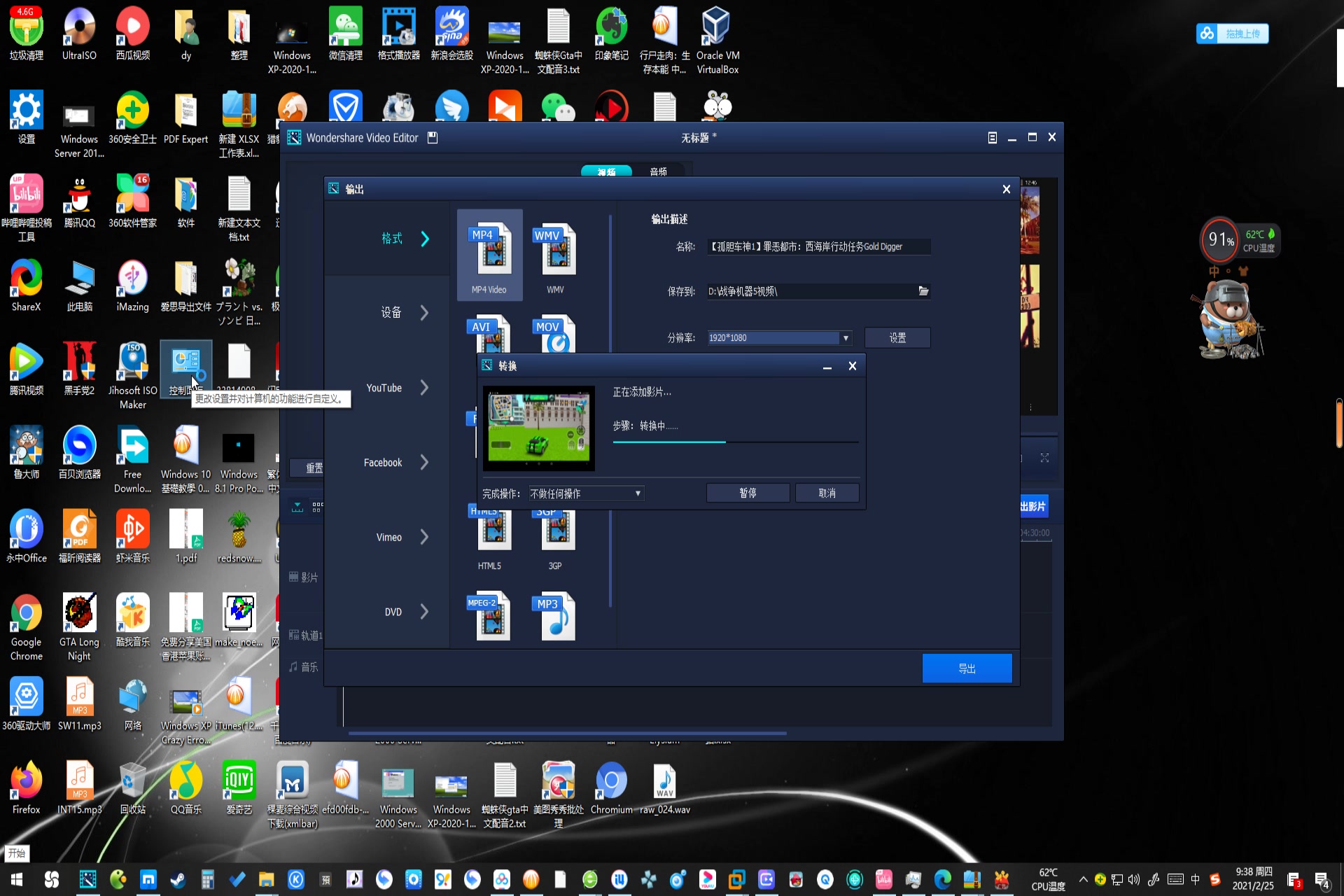
Task: Open Jihosoft ISO Maker desktop icon
Action: click(x=132, y=376)
